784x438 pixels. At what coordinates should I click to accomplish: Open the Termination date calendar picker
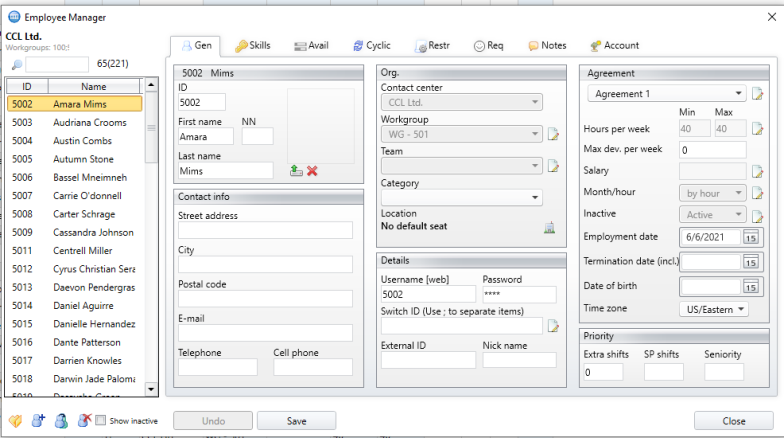(750, 262)
